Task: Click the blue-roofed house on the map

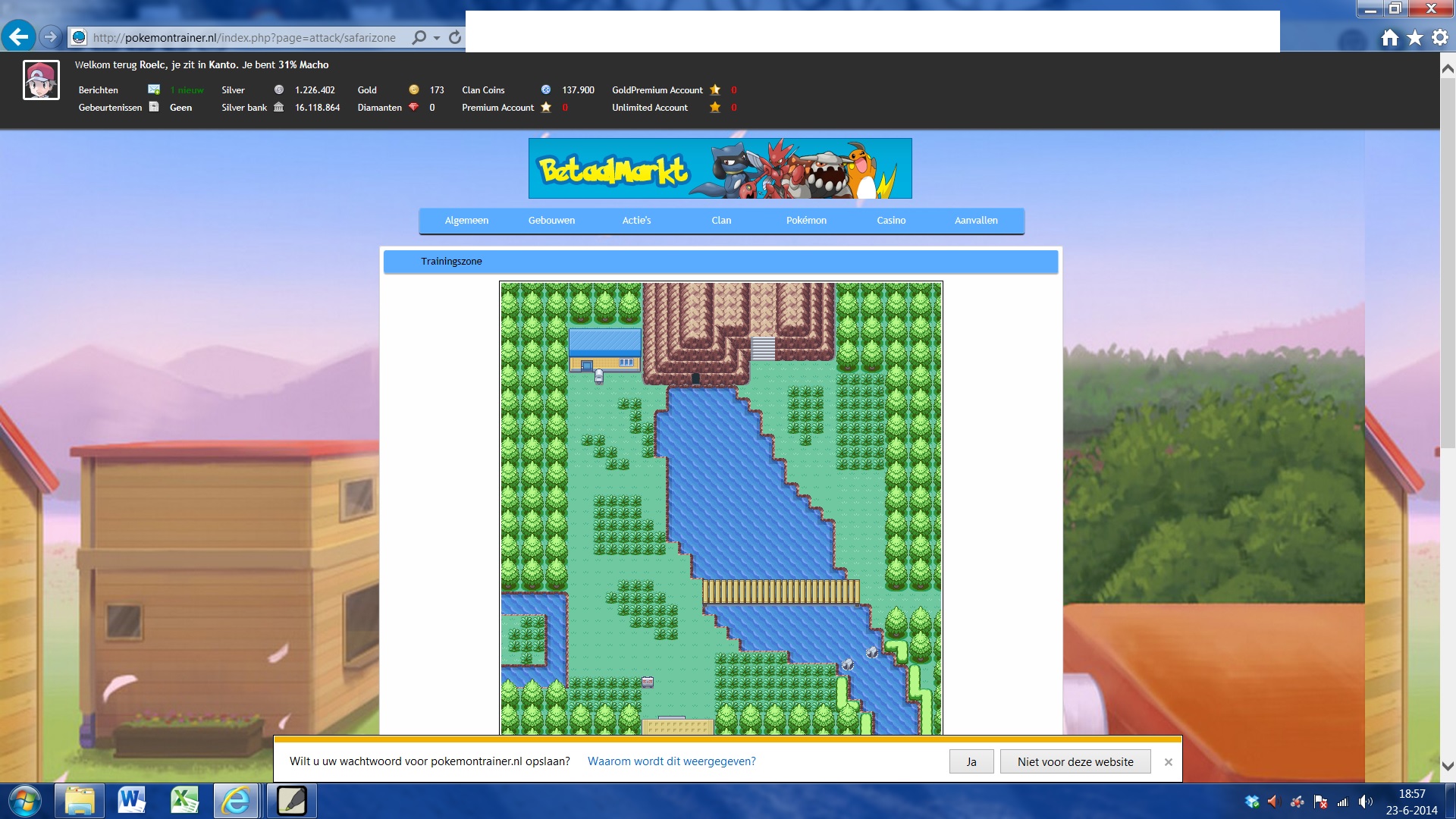Action: [604, 350]
